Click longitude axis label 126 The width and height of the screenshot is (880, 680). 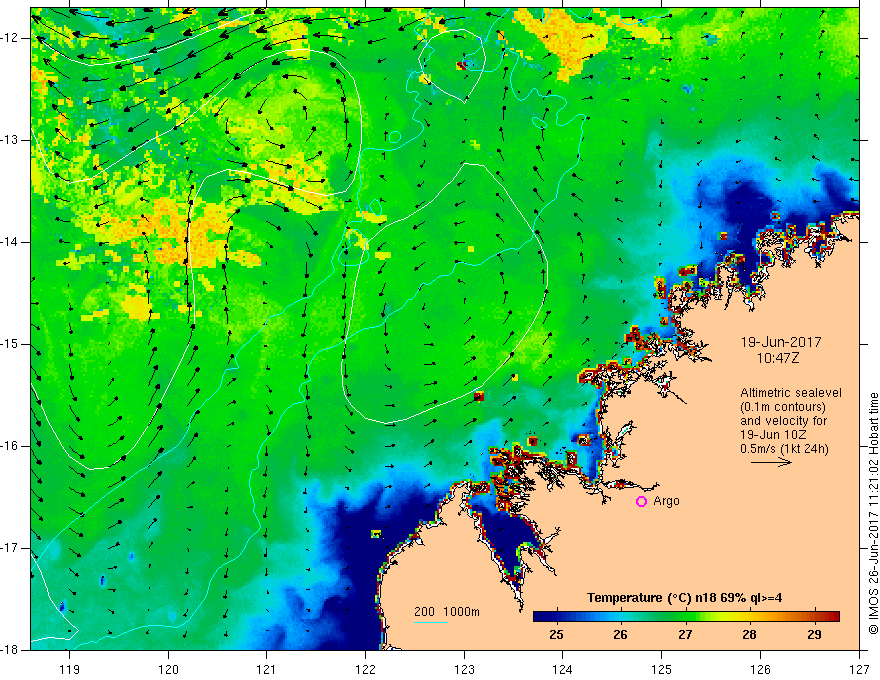(x=760, y=669)
